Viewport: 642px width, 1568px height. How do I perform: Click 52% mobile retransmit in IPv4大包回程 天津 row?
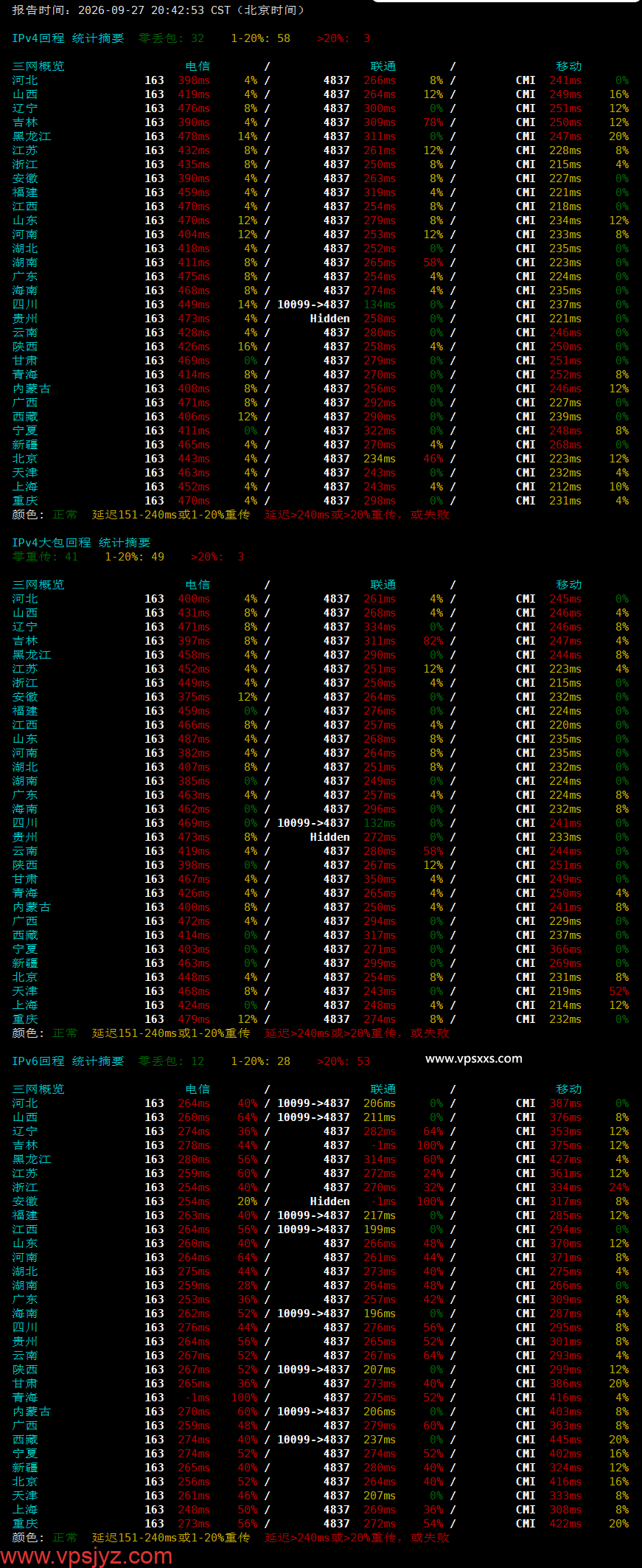coord(619,991)
